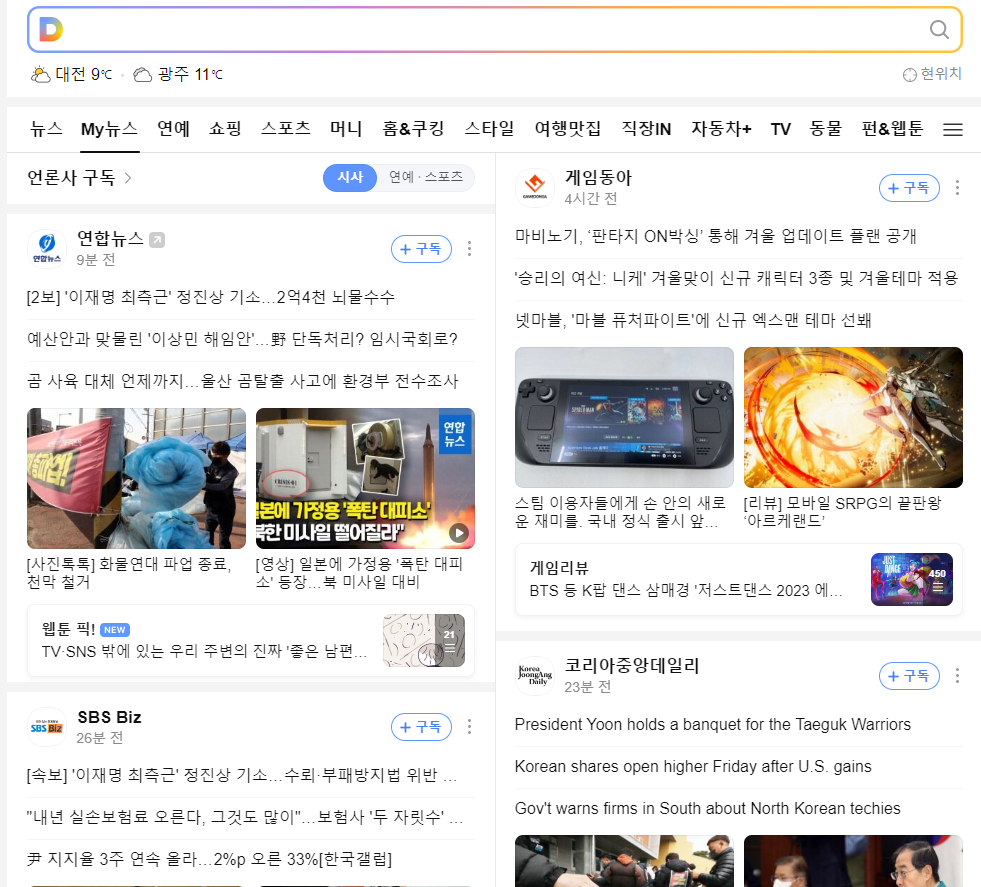Open 'Korean shares open higher Friday' headline
This screenshot has width=981, height=887.
(x=693, y=766)
